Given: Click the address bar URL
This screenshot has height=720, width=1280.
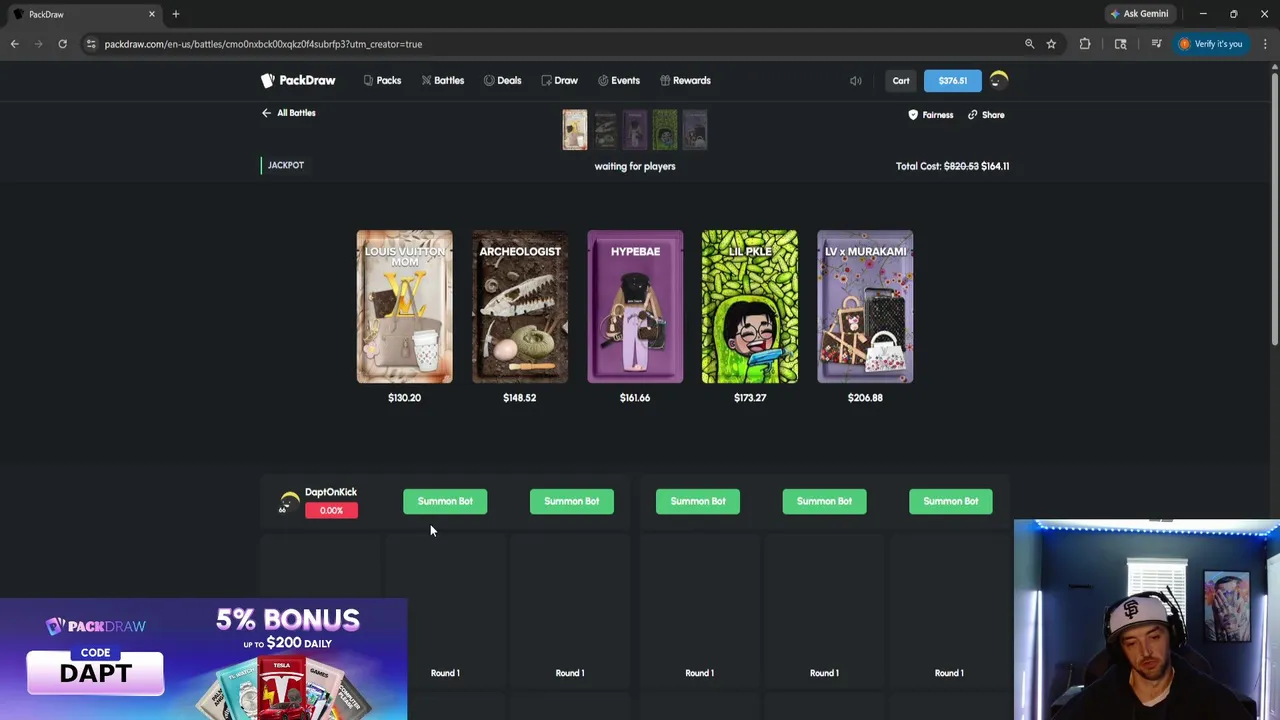Looking at the screenshot, I should pos(263,44).
